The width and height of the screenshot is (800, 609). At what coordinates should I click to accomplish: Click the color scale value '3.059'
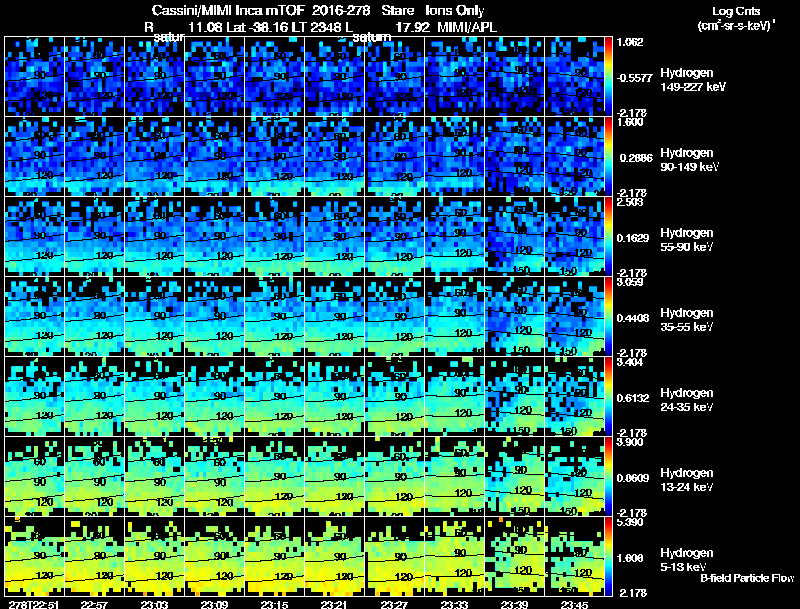631,282
